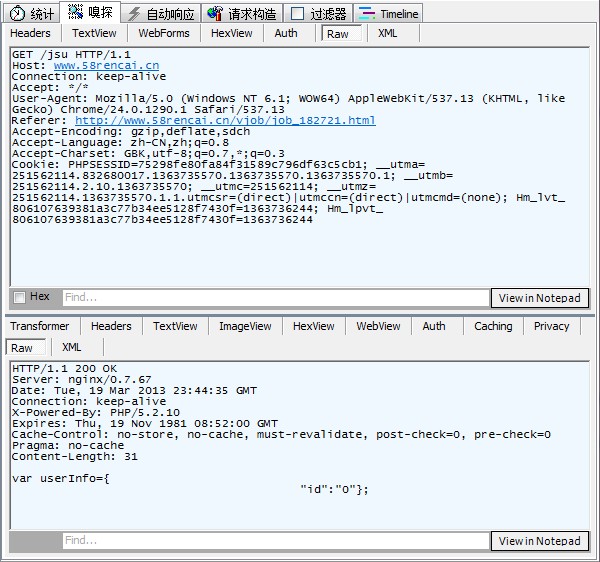This screenshot has height=562, width=600.
Task: Enable the Hex checkbox in request pane
Action: tap(19, 297)
